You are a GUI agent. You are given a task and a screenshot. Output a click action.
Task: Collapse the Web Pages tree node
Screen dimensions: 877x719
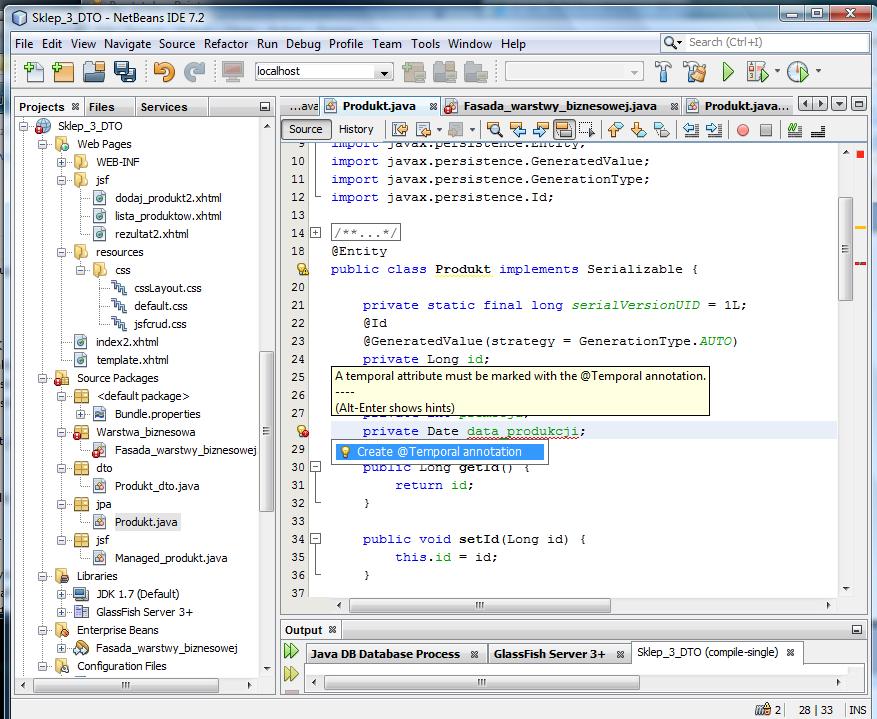pos(43,144)
